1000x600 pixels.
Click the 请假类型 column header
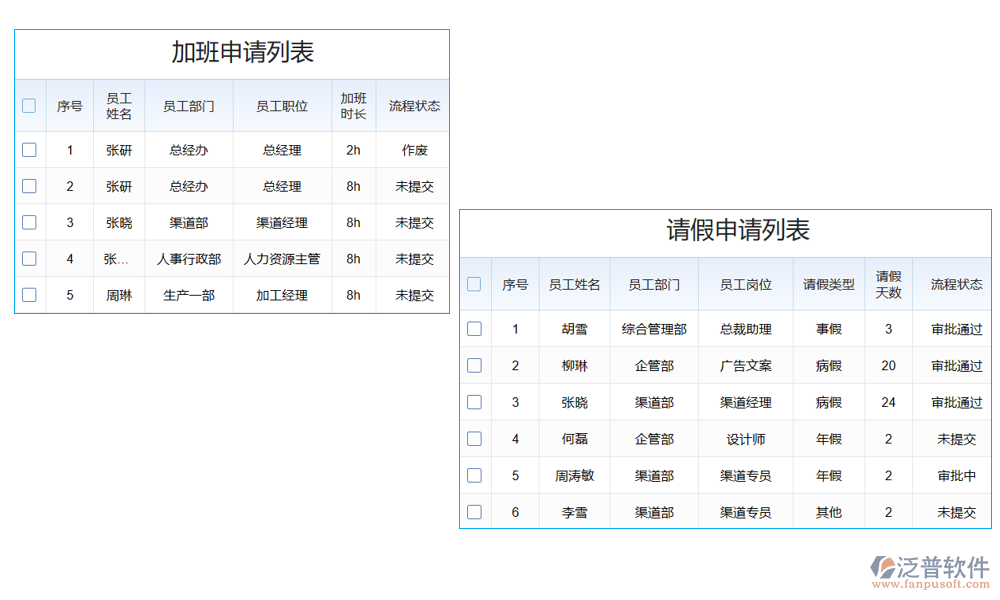click(828, 283)
